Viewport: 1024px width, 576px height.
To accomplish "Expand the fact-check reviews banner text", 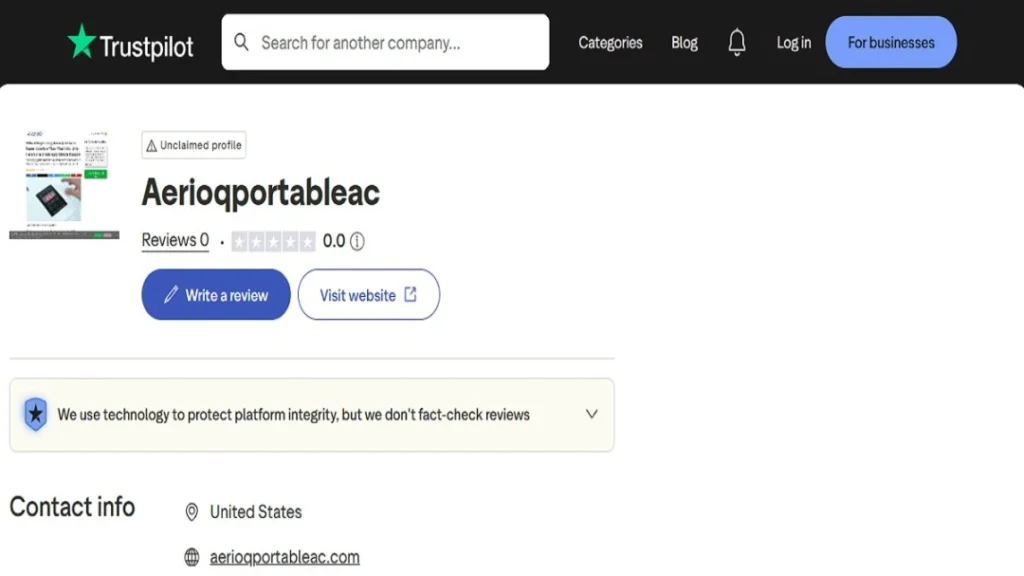I will (x=293, y=415).
